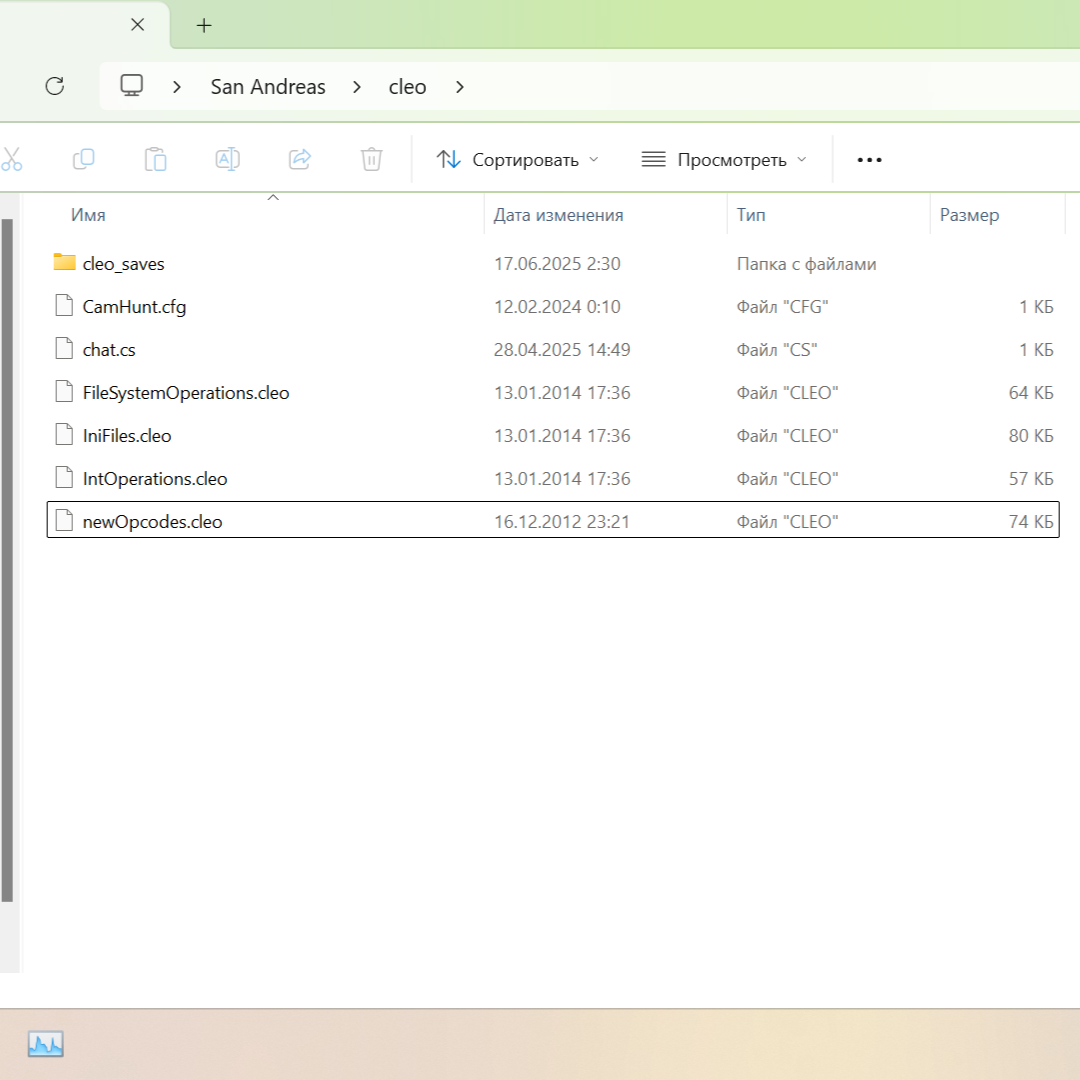Image resolution: width=1080 pixels, height=1080 pixels.
Task: Click the Cut scissors icon
Action: coord(11,159)
